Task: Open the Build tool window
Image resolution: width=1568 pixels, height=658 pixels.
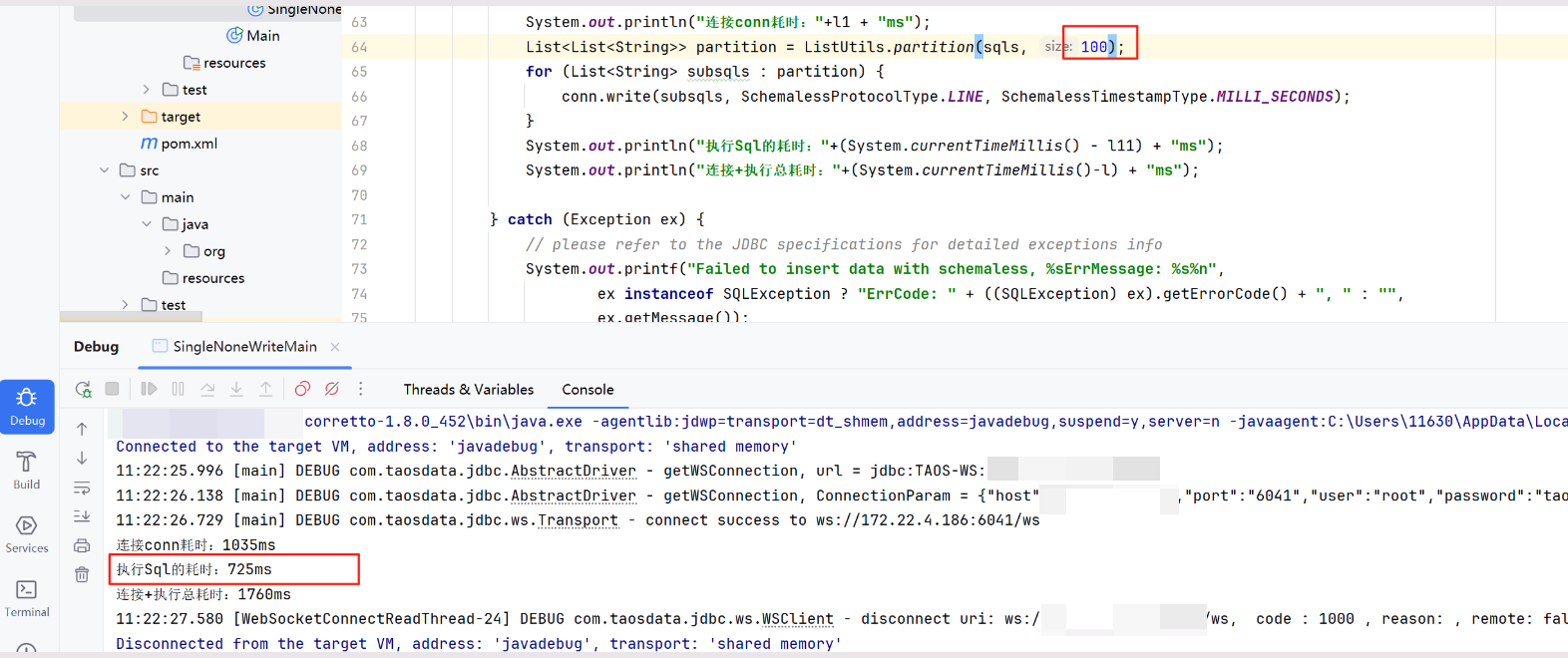Action: click(27, 470)
